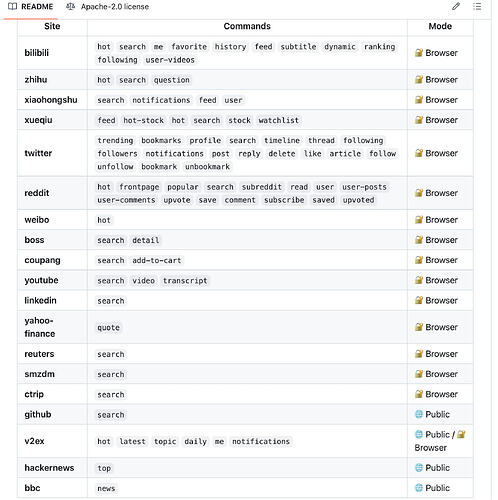Click the 'subscribe' command code
The width and height of the screenshot is (498, 500).
coord(284,200)
